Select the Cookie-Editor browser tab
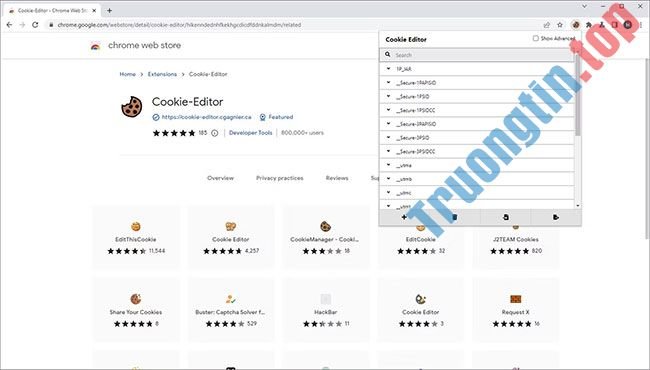 [53, 10]
